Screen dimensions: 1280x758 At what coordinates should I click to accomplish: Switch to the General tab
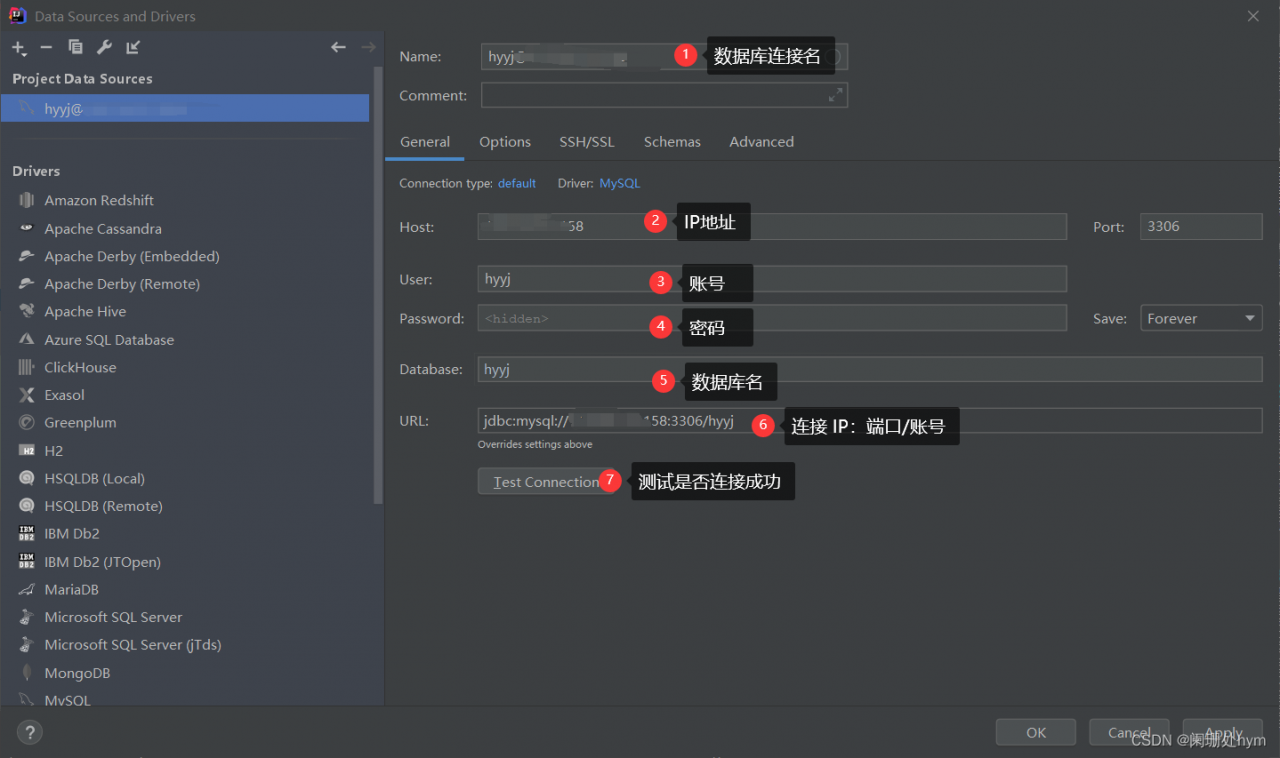click(x=425, y=142)
